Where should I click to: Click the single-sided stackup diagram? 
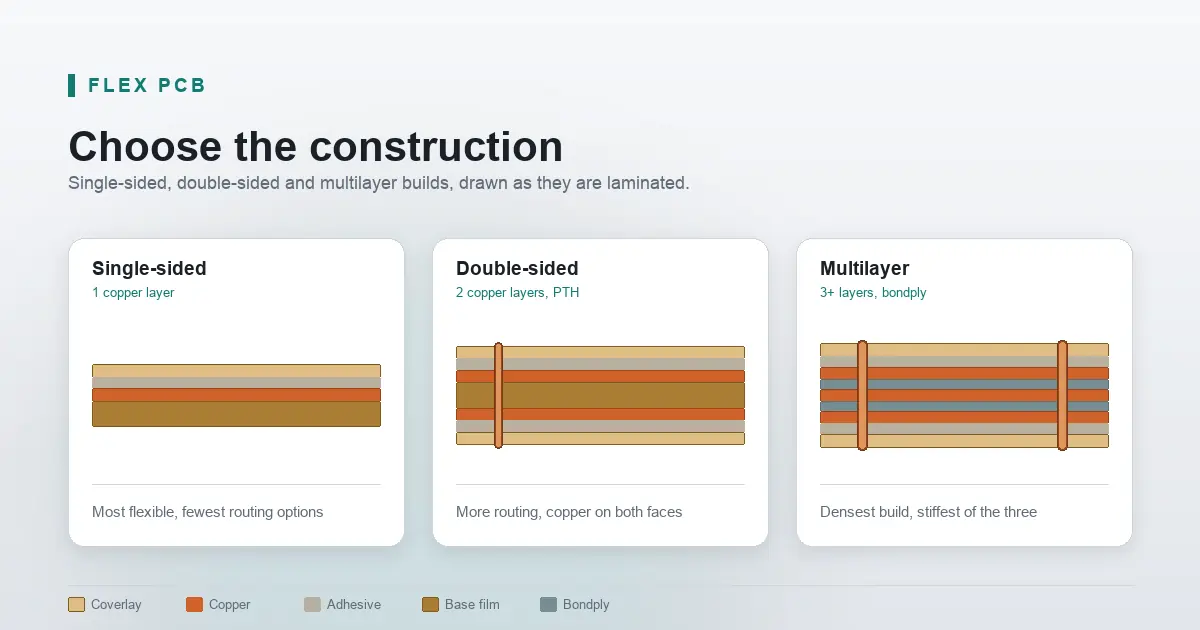click(236, 395)
